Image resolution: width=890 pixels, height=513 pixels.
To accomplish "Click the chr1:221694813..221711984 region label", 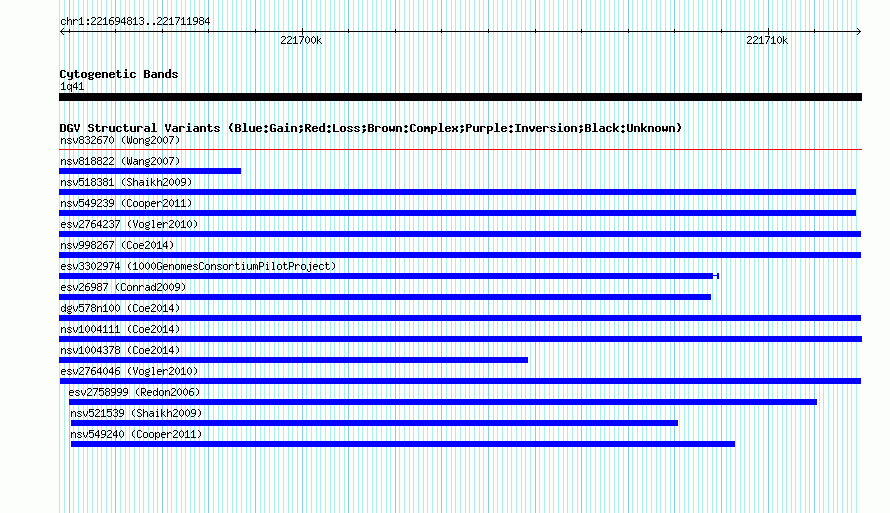I will pos(135,21).
